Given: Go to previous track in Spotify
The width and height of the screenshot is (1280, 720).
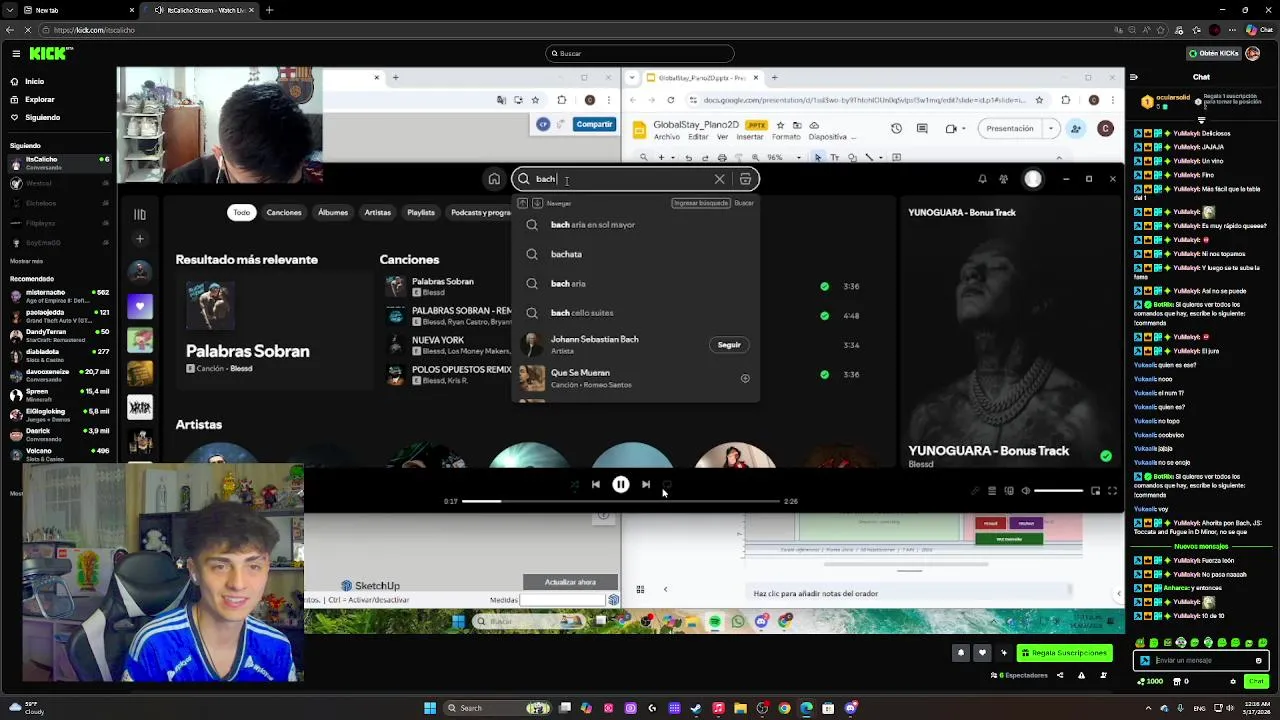Looking at the screenshot, I should (595, 484).
